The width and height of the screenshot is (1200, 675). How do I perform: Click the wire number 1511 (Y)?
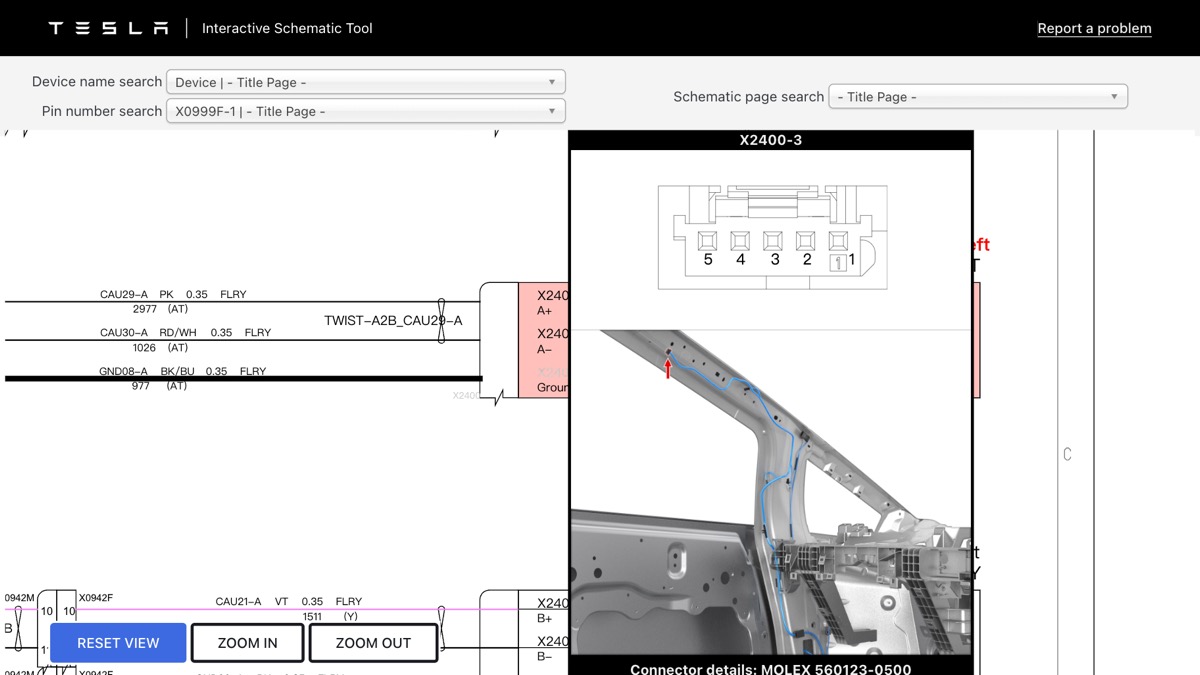click(x=330, y=616)
